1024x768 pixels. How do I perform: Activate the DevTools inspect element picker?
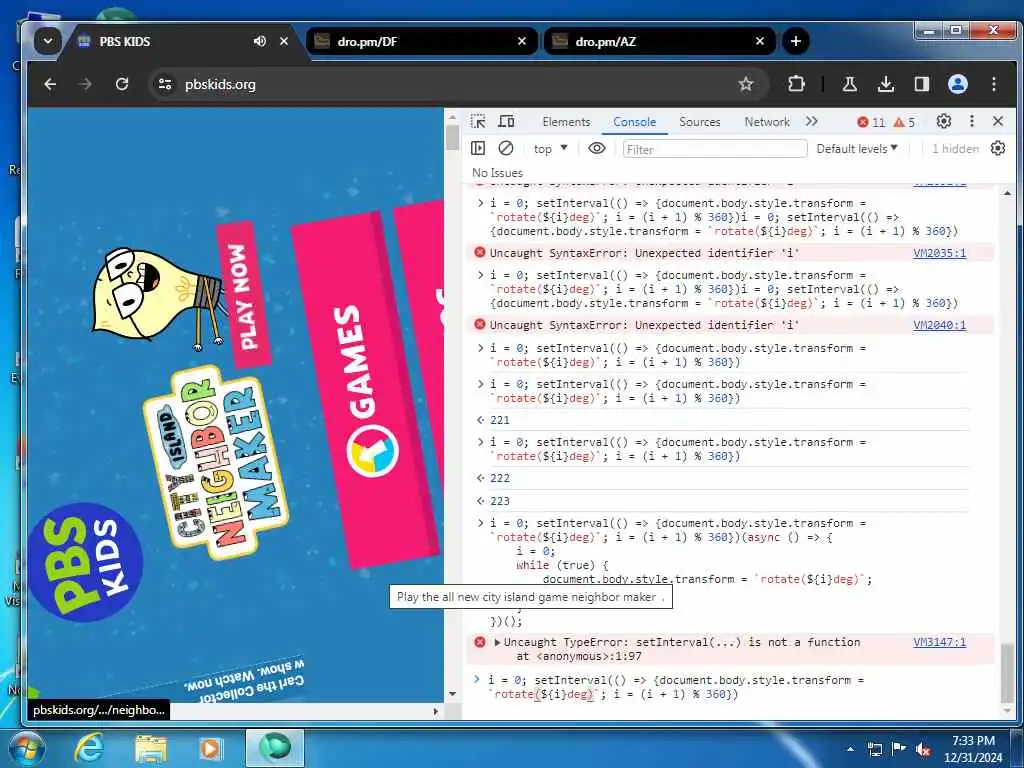[478, 121]
